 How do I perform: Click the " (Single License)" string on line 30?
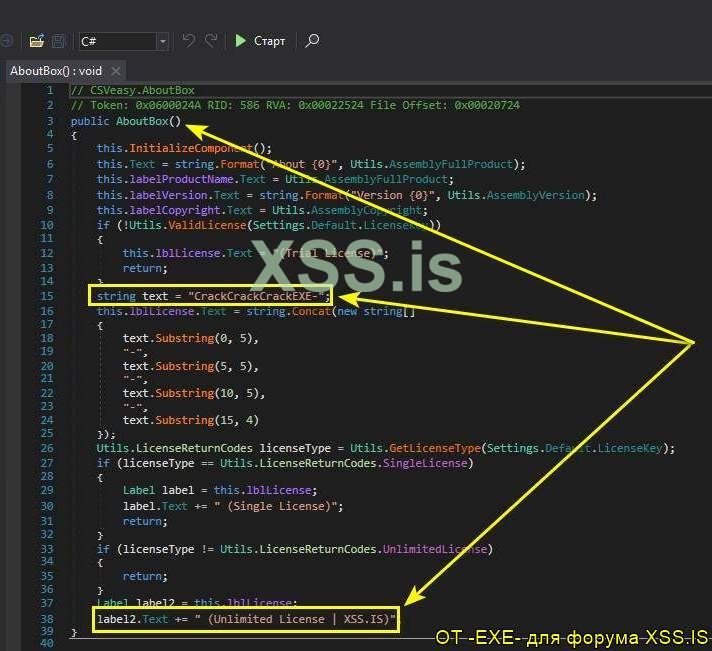(x=277, y=506)
